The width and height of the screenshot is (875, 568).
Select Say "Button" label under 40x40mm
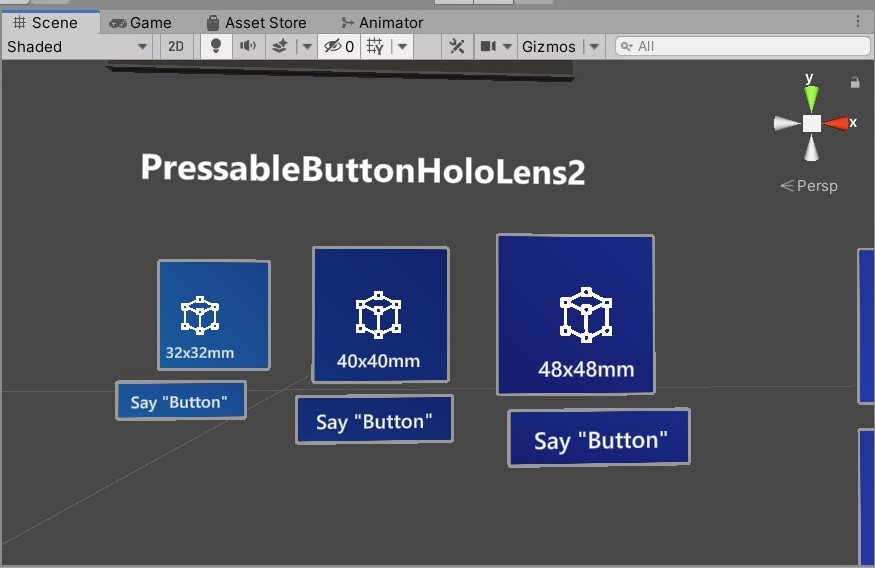374,420
